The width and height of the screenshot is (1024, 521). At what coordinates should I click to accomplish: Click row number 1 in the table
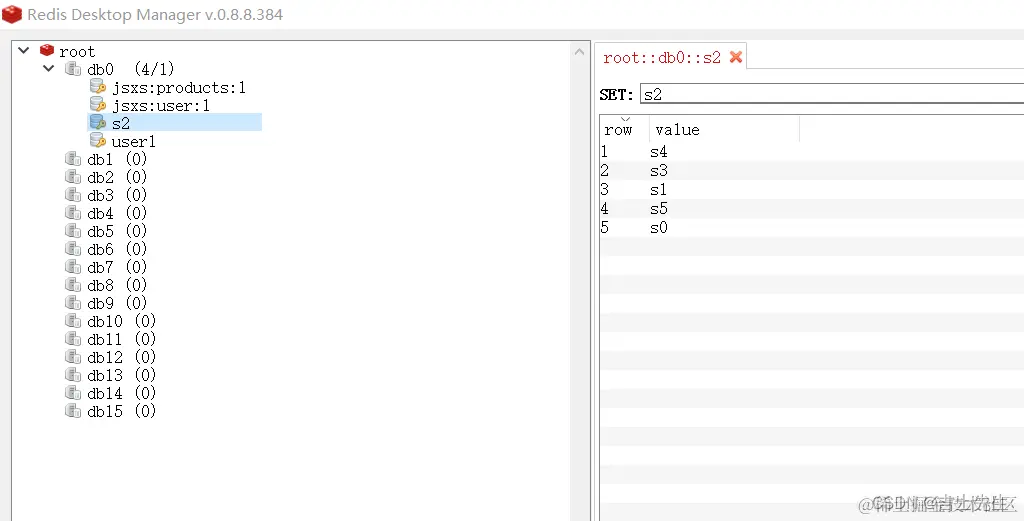605,152
